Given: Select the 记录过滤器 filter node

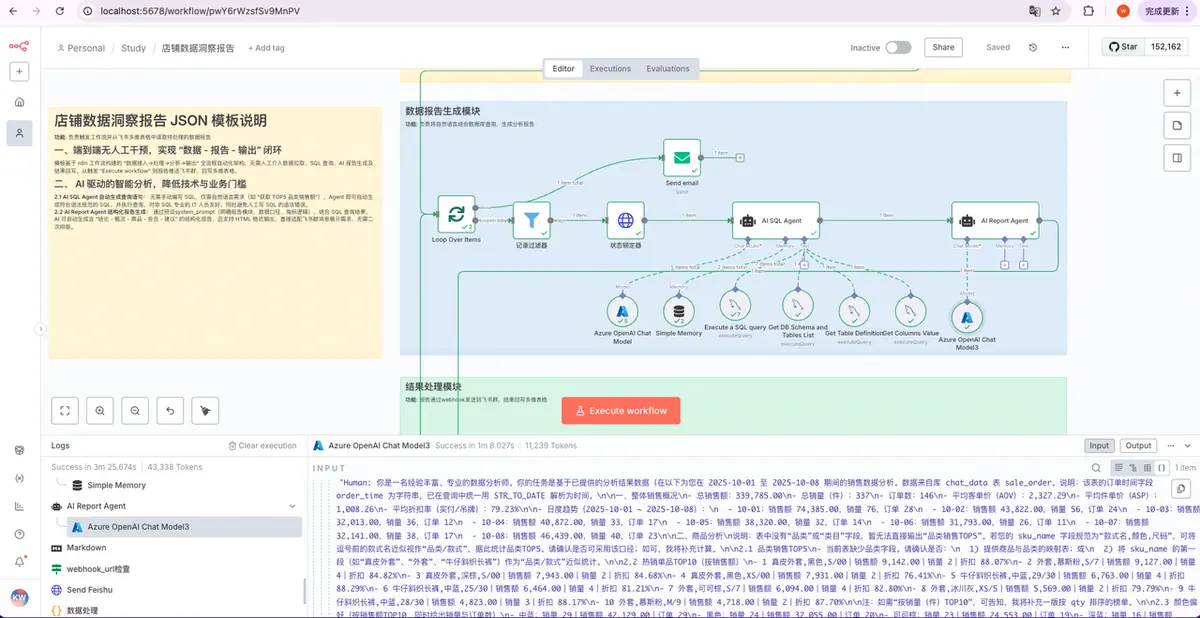Looking at the screenshot, I should point(532,220).
